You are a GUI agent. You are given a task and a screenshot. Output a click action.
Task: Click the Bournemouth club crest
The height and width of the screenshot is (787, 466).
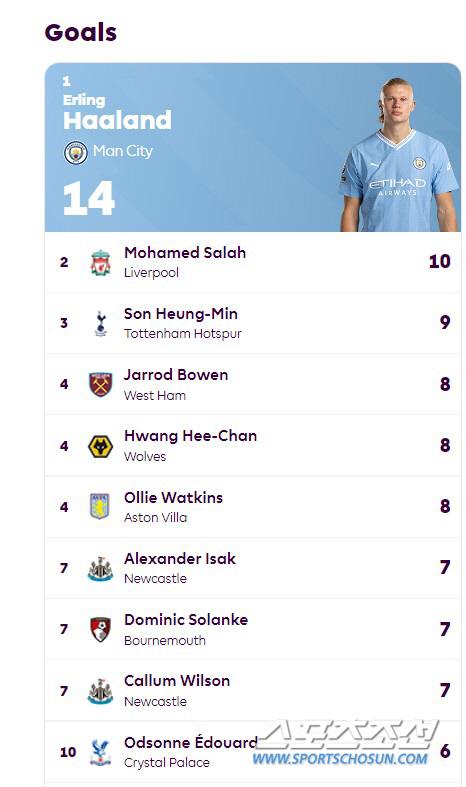tap(100, 629)
